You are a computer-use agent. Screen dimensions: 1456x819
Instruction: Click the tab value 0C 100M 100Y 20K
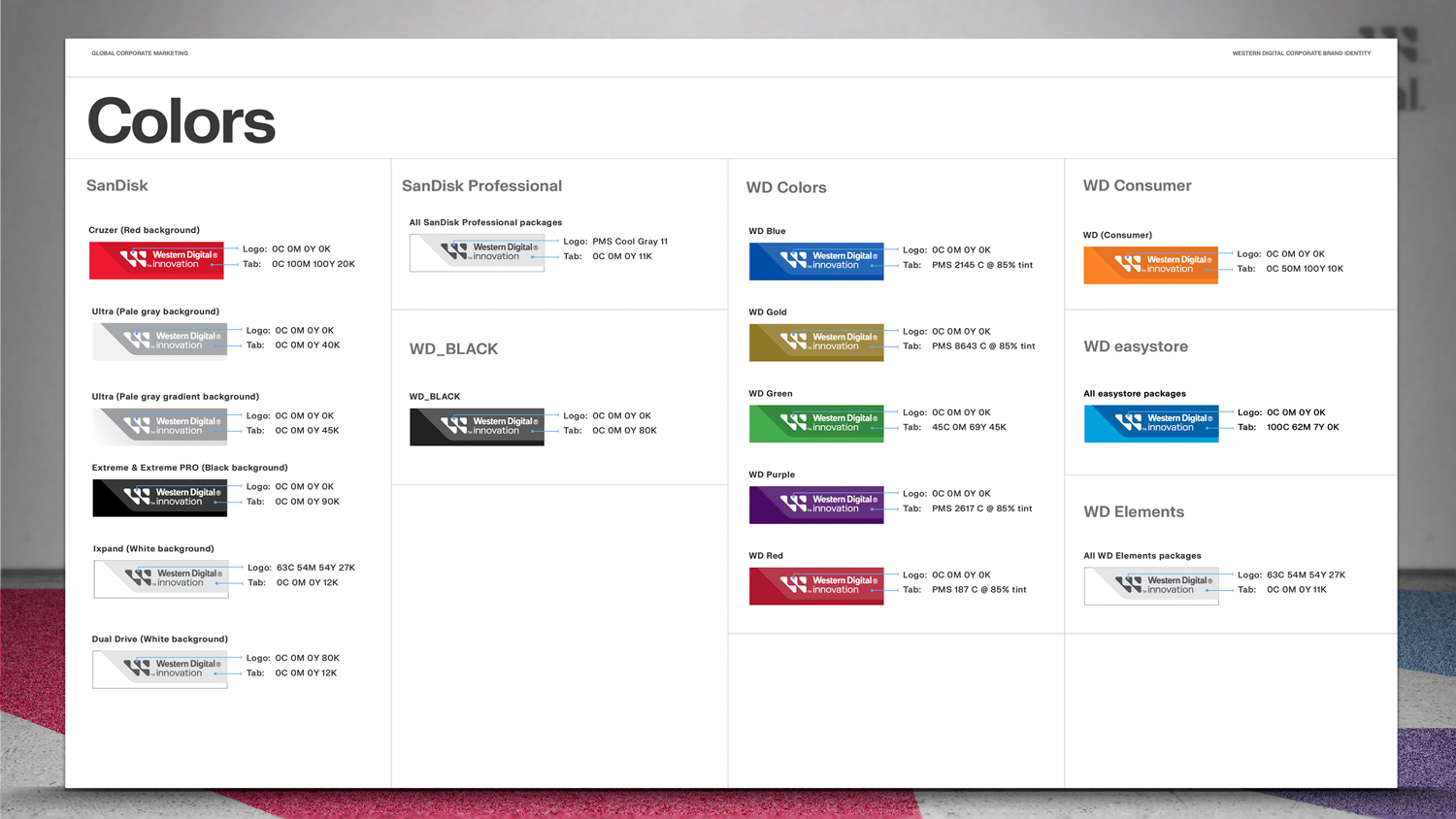point(314,264)
